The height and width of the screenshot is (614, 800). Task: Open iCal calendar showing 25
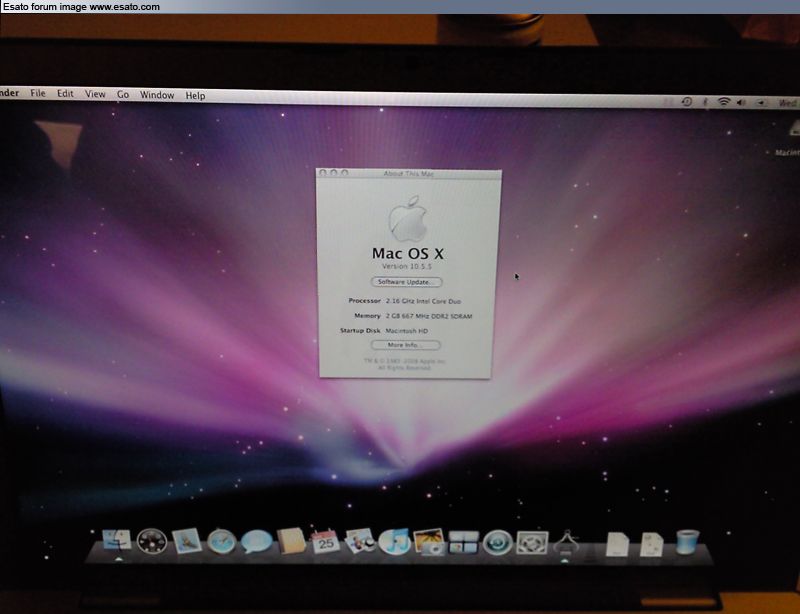click(326, 542)
